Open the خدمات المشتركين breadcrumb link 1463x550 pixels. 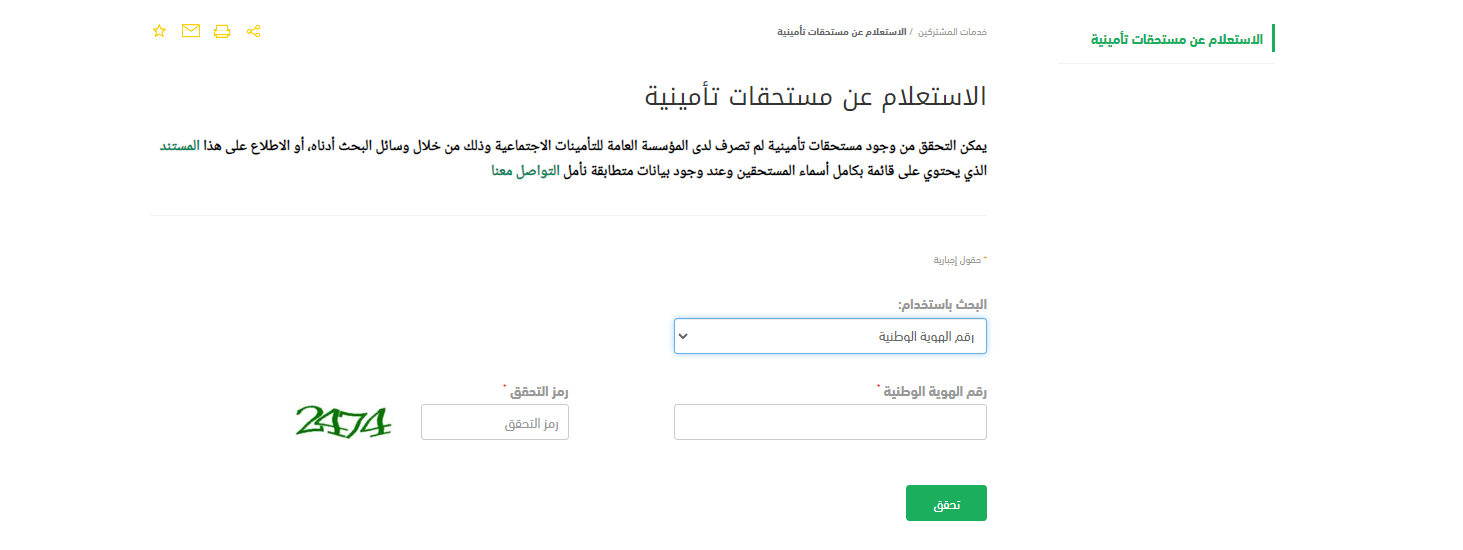click(952, 32)
